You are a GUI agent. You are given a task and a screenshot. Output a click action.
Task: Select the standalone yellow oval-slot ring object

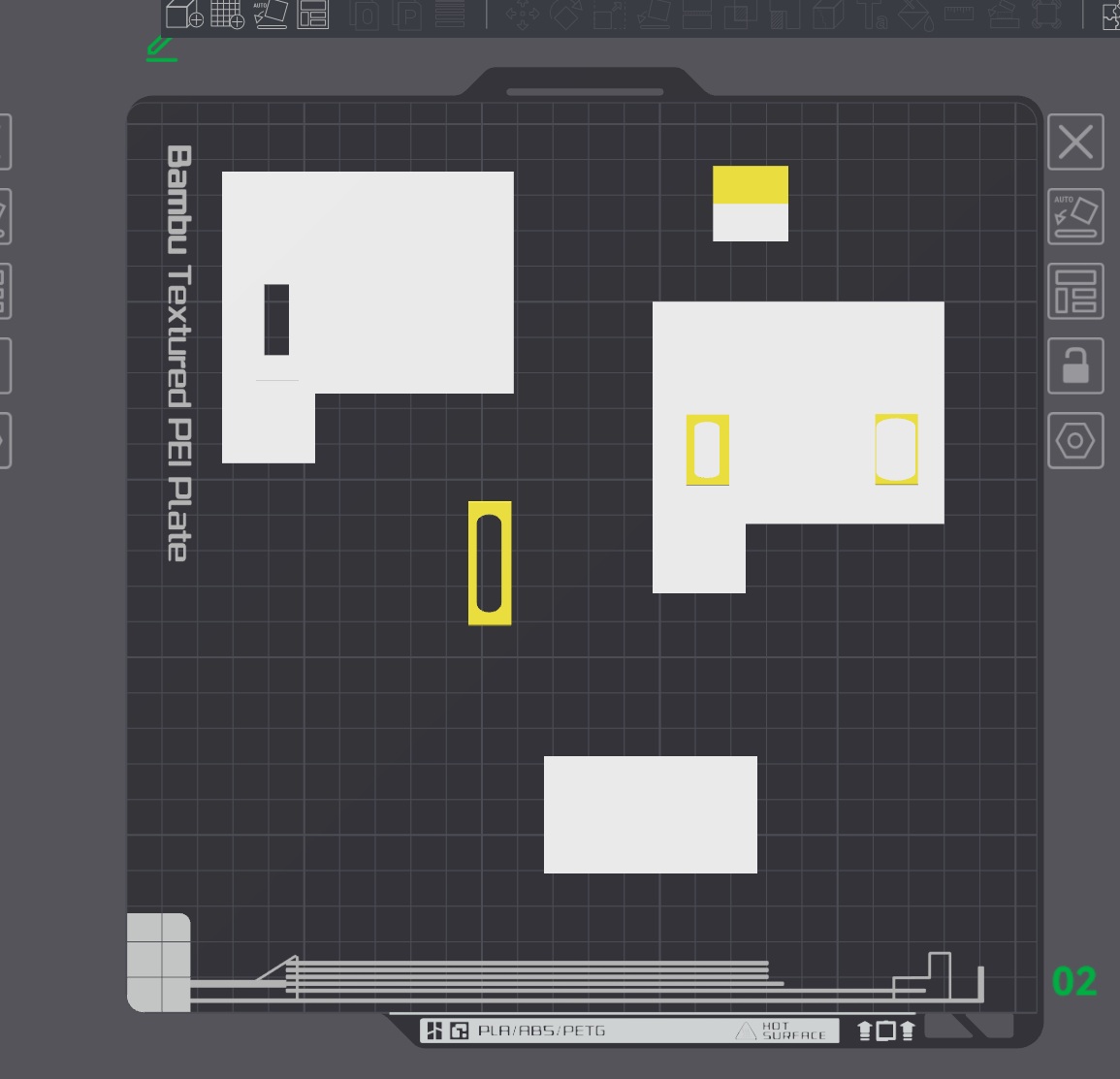[490, 563]
